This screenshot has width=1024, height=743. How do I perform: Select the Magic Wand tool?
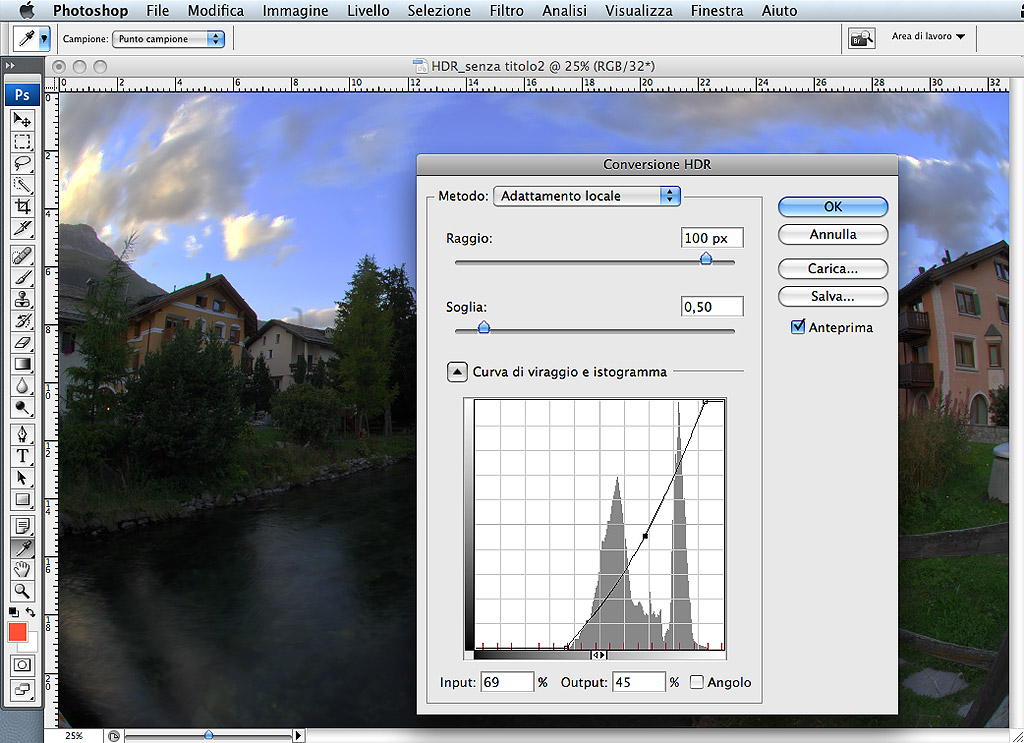[x=22, y=185]
